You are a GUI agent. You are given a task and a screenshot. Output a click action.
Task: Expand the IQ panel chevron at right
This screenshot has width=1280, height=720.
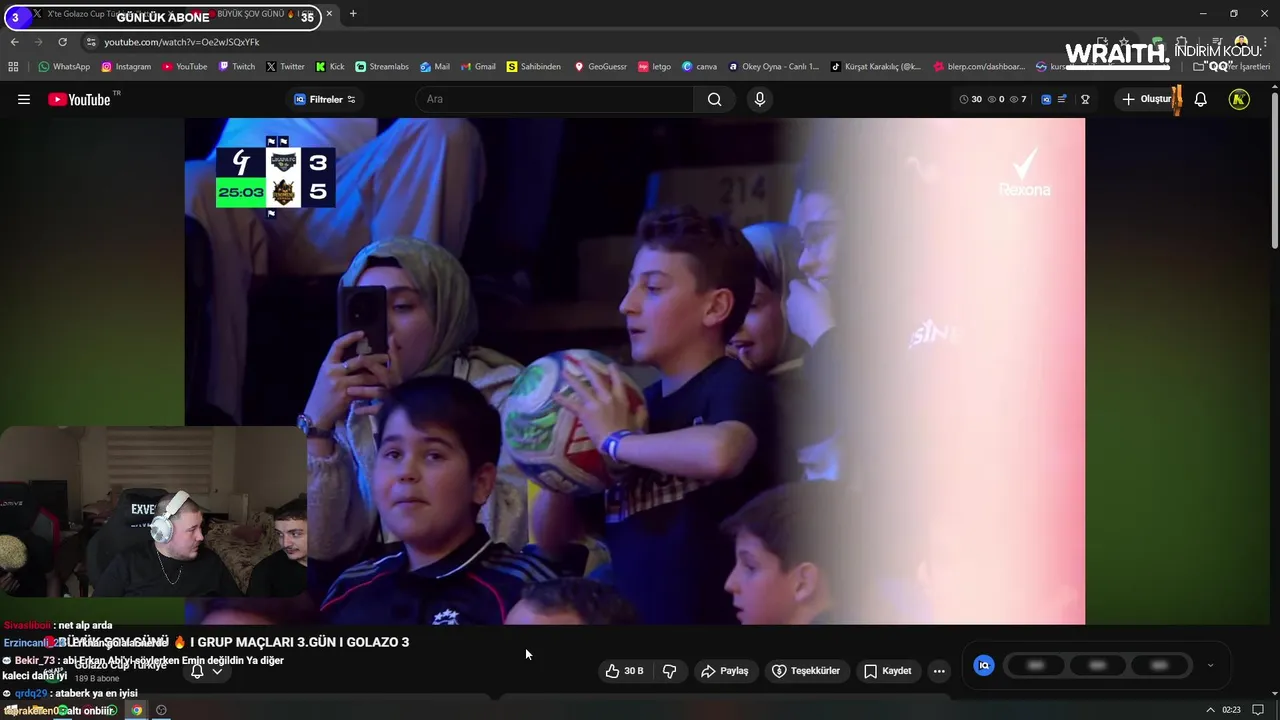[1210, 665]
